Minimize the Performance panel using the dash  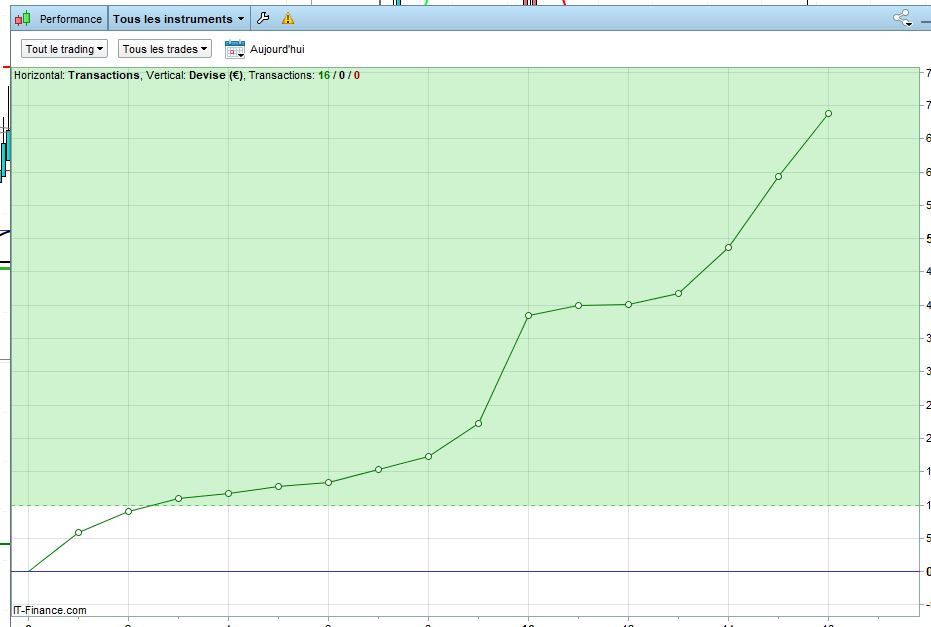[x=925, y=19]
